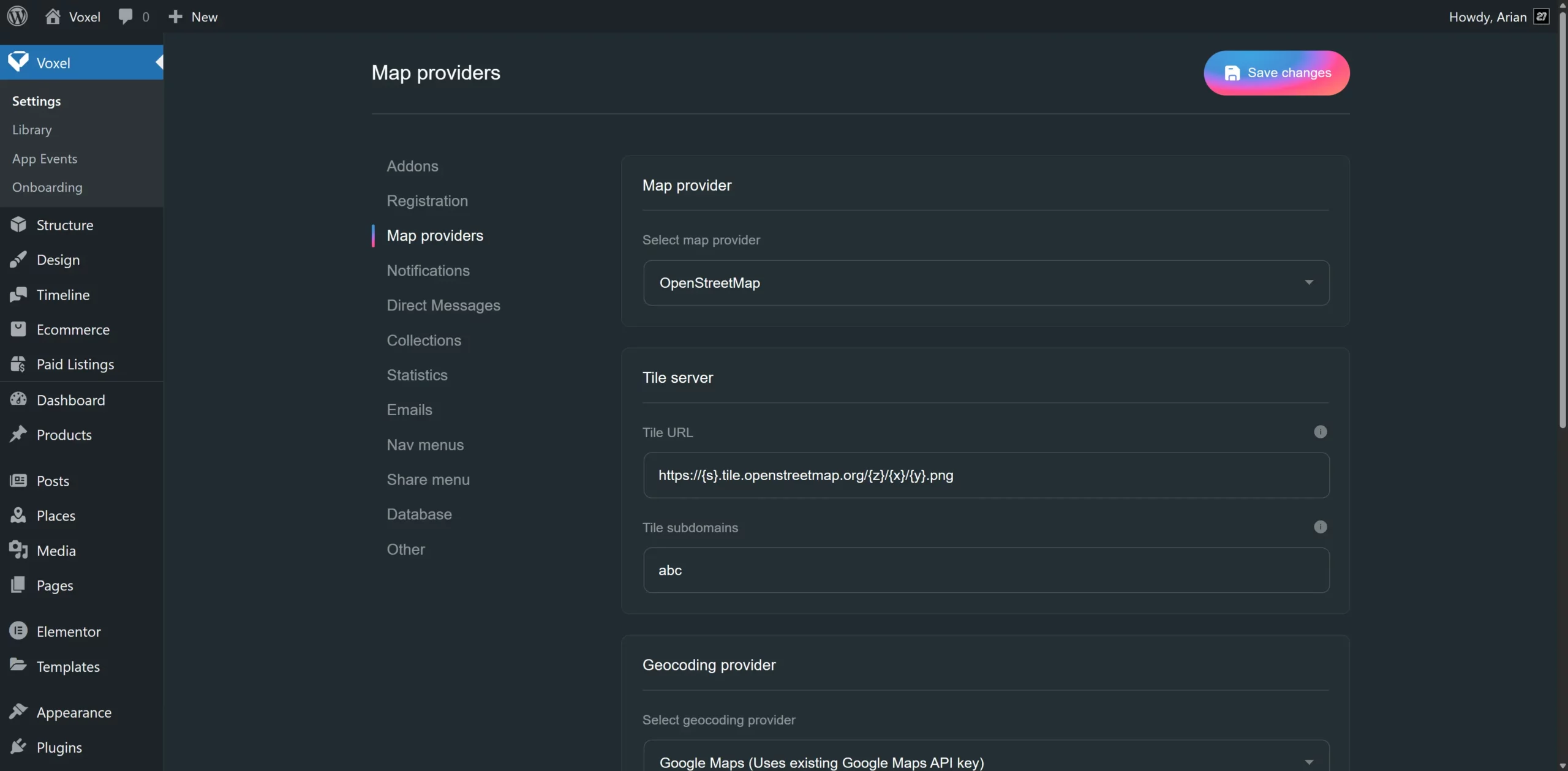Click into the Tile URL field

[986, 475]
